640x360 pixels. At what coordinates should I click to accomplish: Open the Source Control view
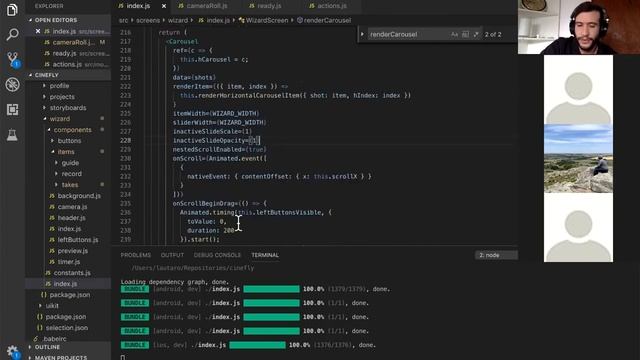12,60
